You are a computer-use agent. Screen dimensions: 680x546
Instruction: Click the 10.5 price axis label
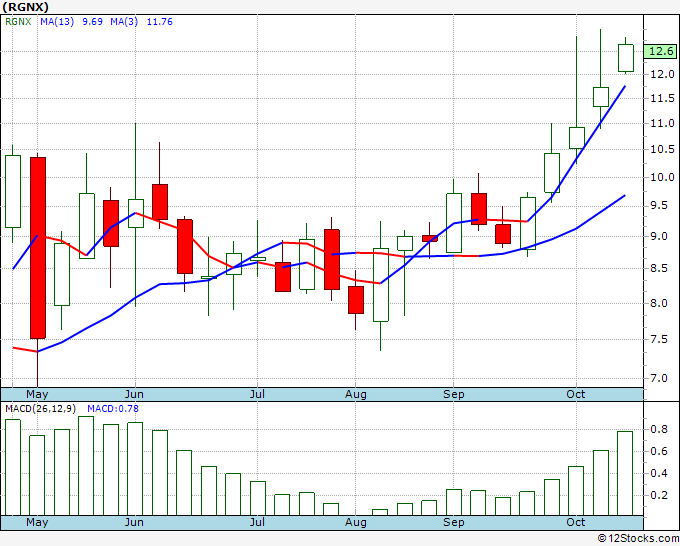[x=662, y=150]
